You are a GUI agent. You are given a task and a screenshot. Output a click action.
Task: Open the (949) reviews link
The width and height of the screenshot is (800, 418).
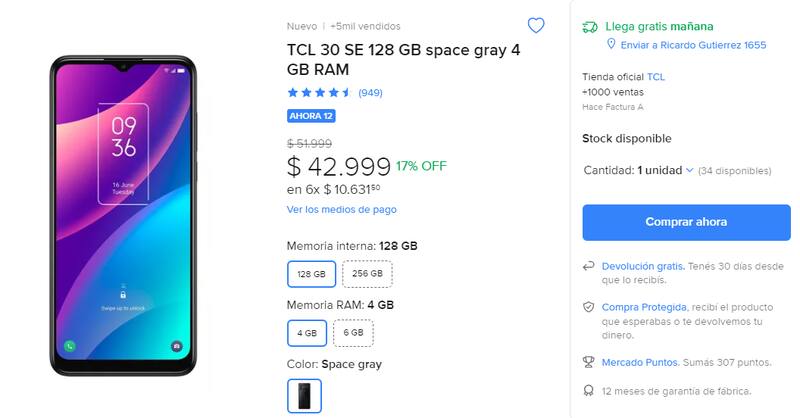[370, 93]
